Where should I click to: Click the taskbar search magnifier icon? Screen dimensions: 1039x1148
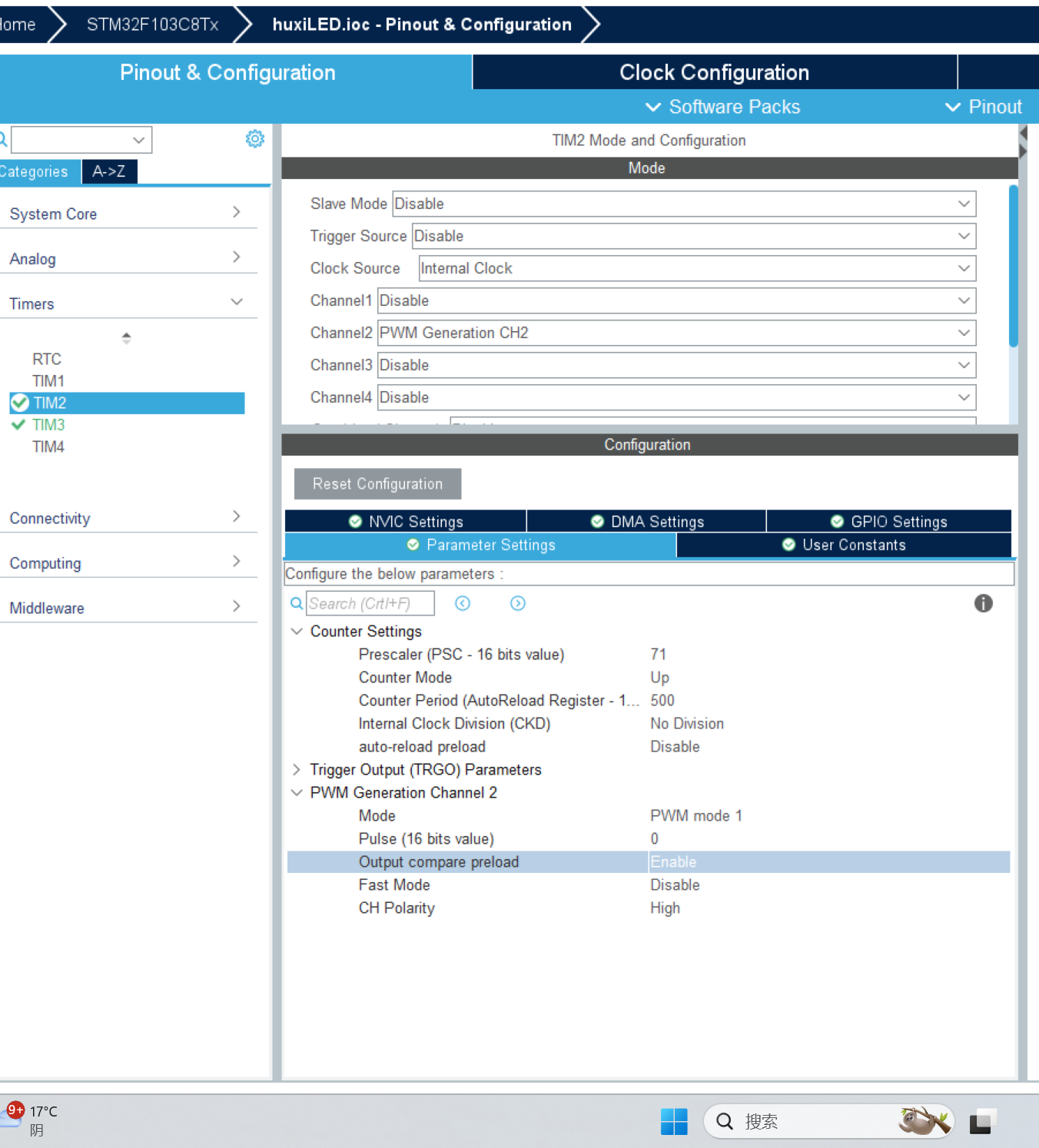click(725, 1122)
